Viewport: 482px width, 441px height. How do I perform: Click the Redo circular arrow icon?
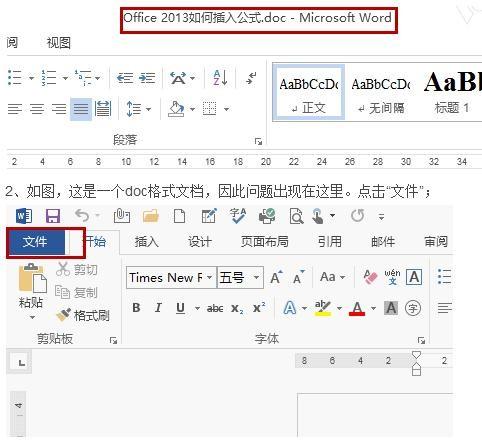point(358,216)
